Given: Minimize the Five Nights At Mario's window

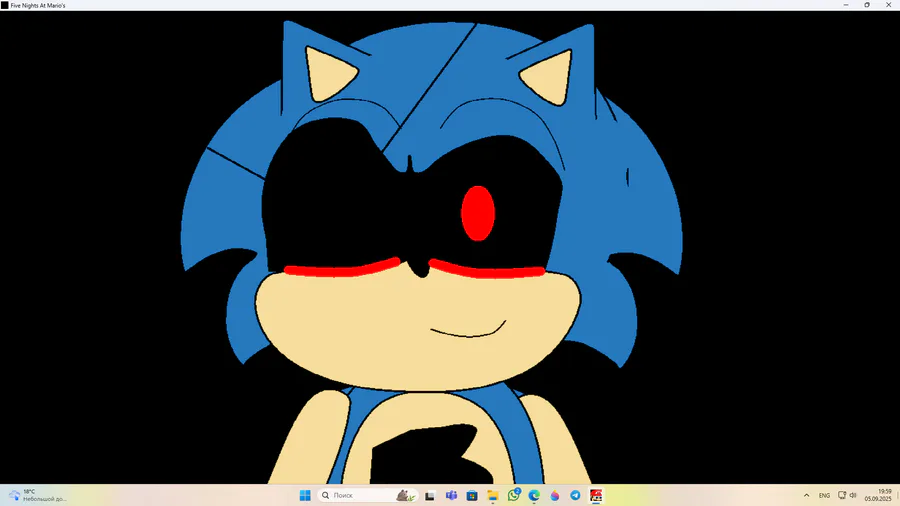Looking at the screenshot, I should (x=845, y=5).
